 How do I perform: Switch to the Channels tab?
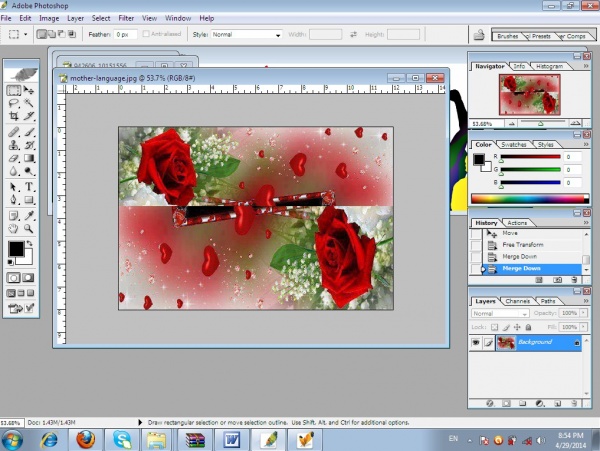click(x=517, y=301)
